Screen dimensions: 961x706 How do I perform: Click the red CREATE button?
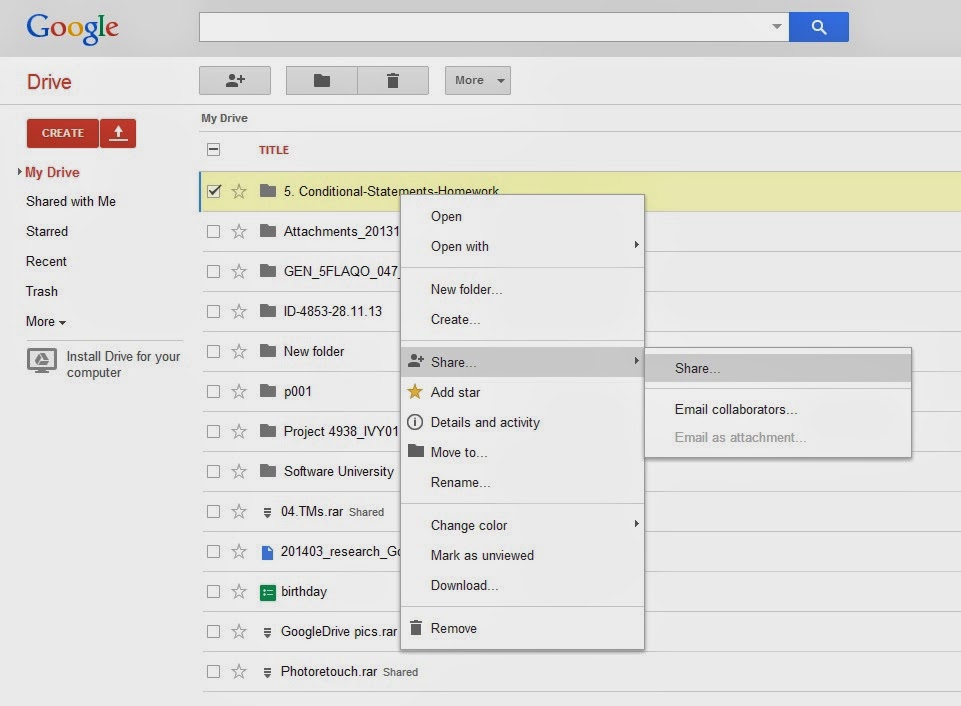point(63,133)
